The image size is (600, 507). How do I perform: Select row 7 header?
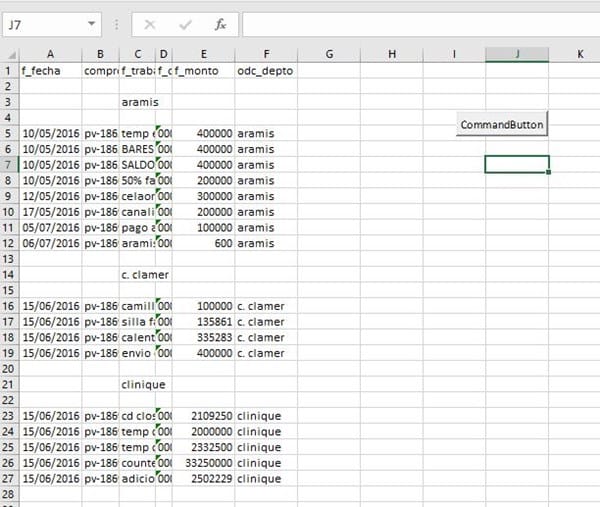tap(8, 165)
